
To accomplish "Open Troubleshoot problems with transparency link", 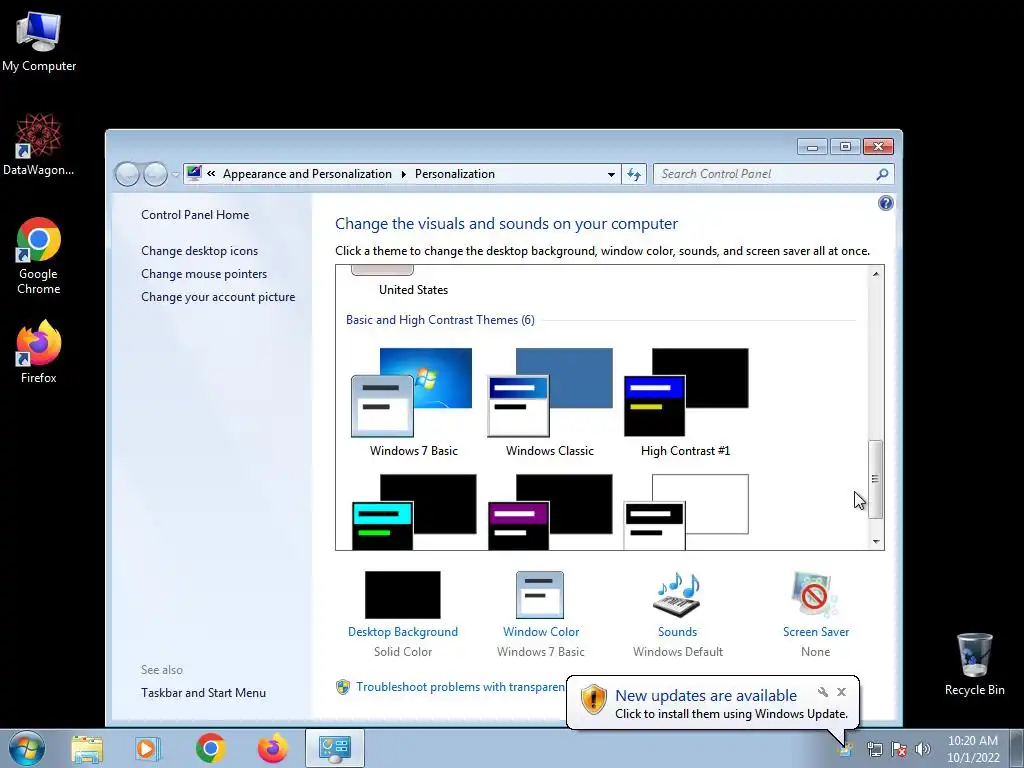I will [460, 687].
